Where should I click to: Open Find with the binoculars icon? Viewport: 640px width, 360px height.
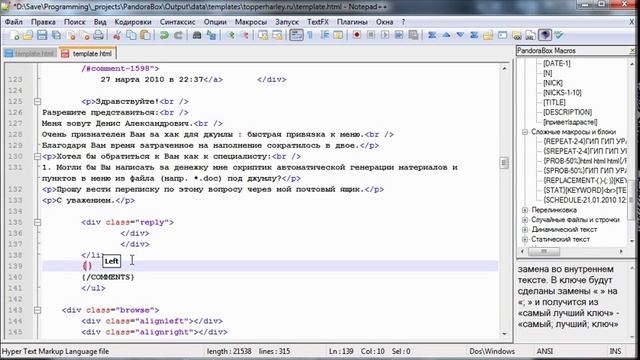tap(197, 36)
